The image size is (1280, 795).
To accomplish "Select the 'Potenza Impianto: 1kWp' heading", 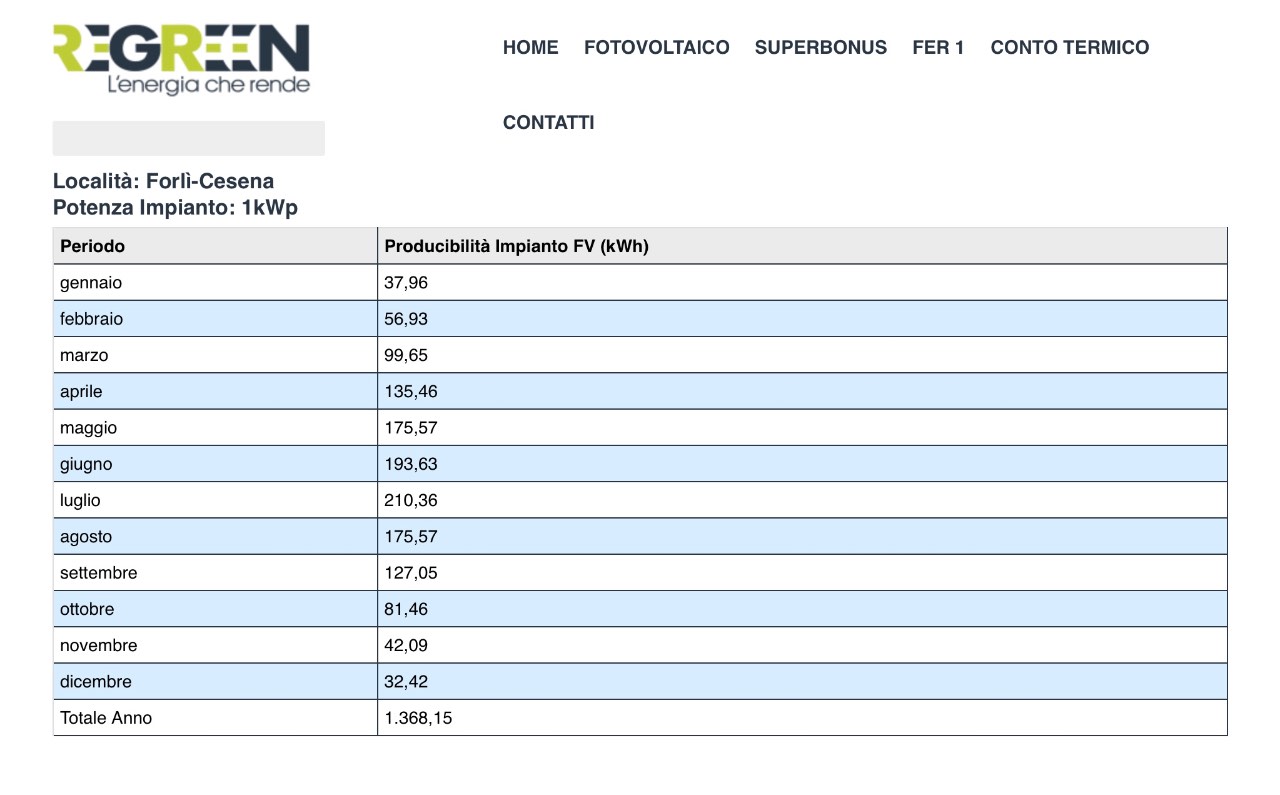I will 175,208.
